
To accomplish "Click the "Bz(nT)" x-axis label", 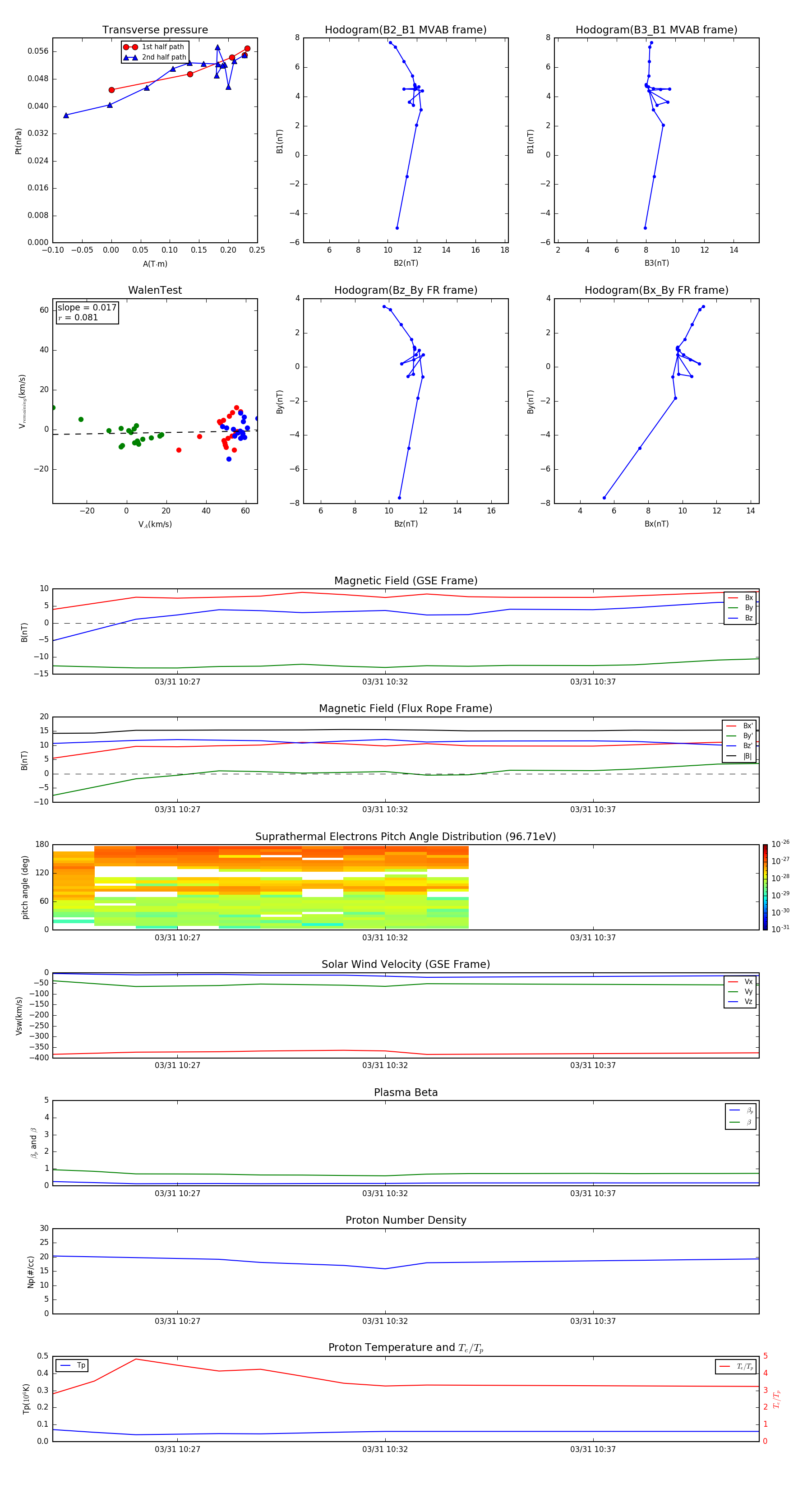I will tap(406, 524).
